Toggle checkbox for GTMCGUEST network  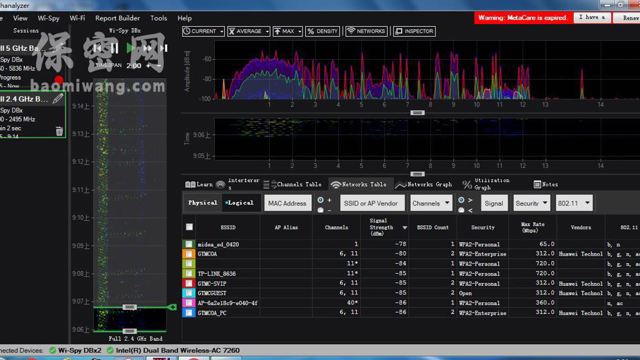click(189, 293)
